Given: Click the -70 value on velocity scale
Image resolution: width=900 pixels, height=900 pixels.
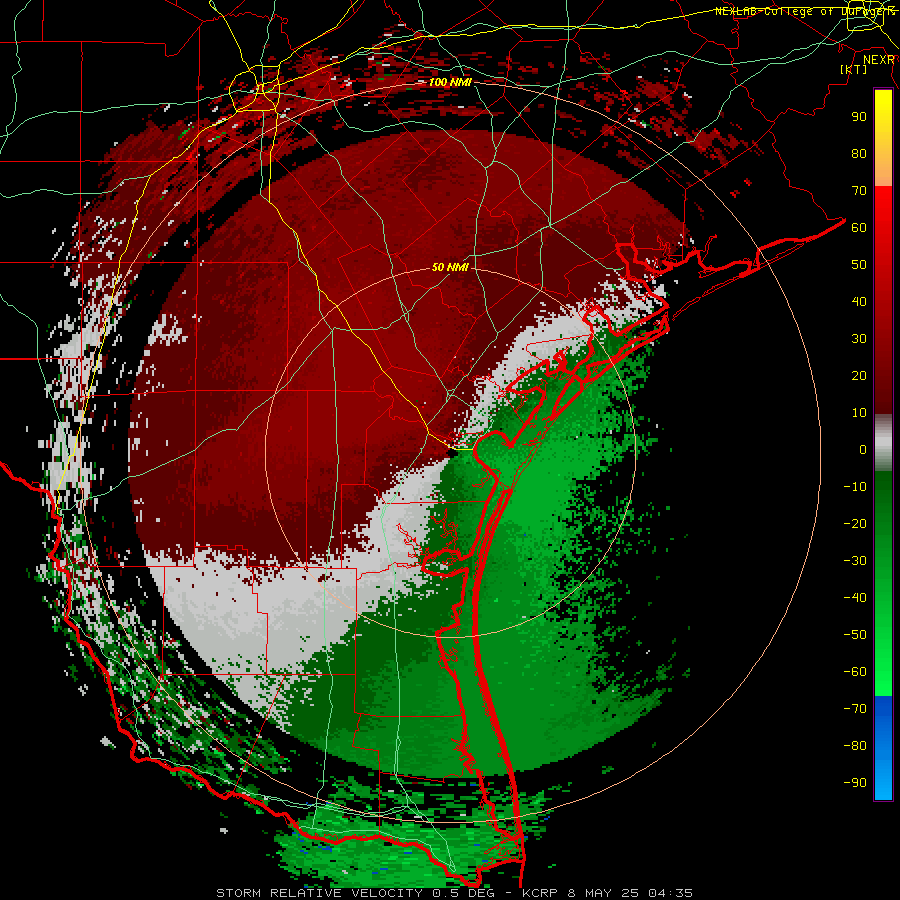Looking at the screenshot, I should [855, 709].
